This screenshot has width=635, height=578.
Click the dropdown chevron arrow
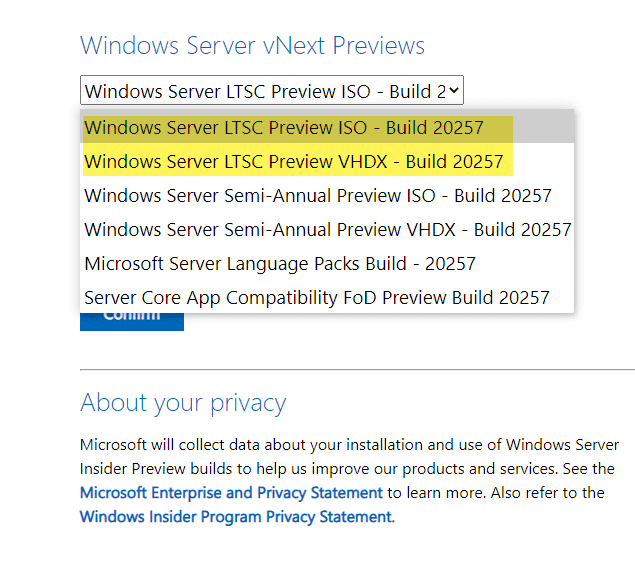coord(454,91)
